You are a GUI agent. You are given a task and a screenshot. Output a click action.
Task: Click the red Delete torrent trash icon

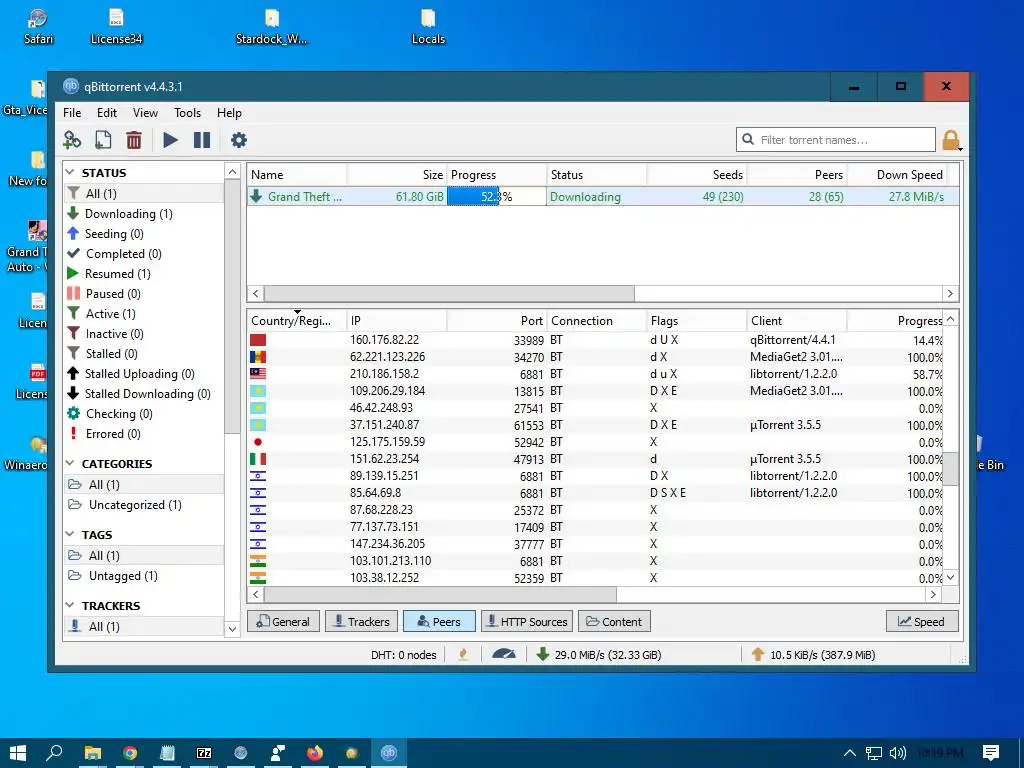point(134,140)
